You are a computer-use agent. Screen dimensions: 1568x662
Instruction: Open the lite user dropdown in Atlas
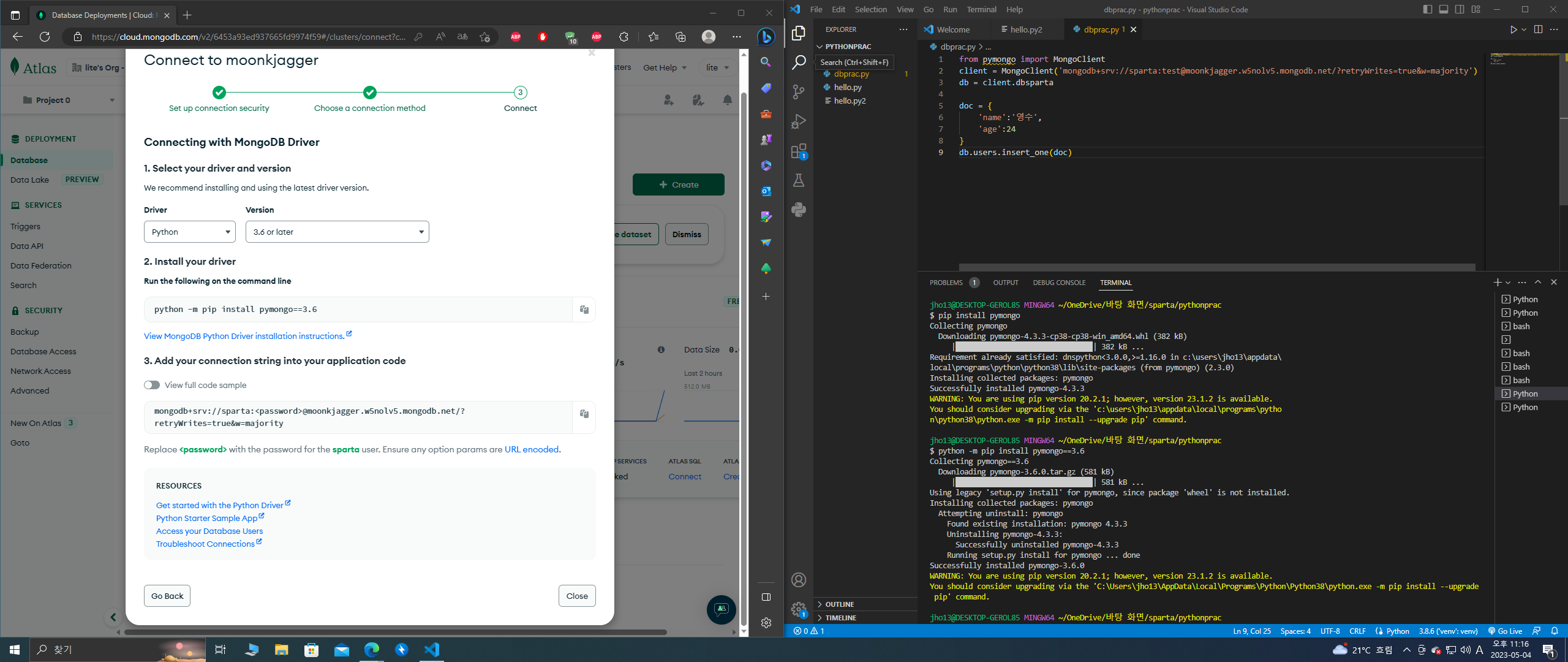(x=717, y=67)
